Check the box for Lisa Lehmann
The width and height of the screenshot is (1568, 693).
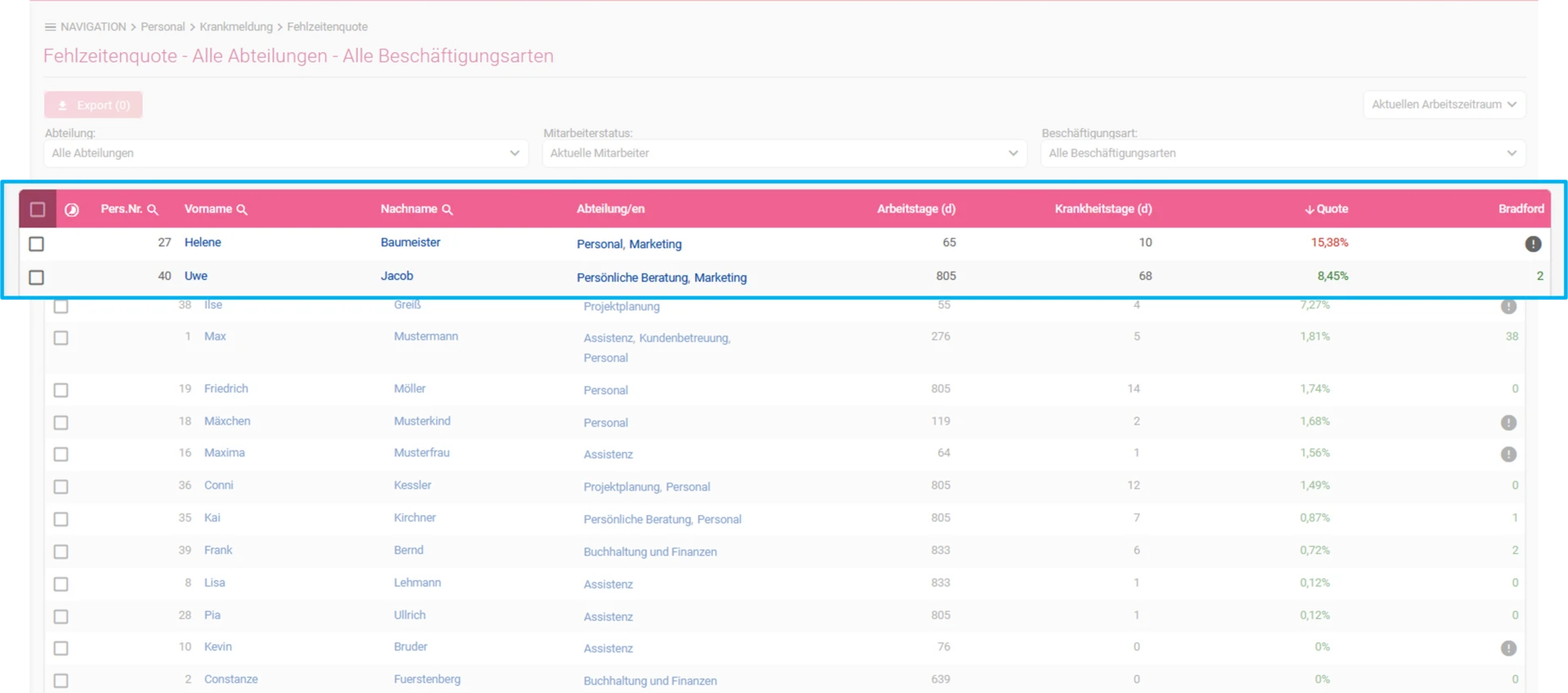61,584
